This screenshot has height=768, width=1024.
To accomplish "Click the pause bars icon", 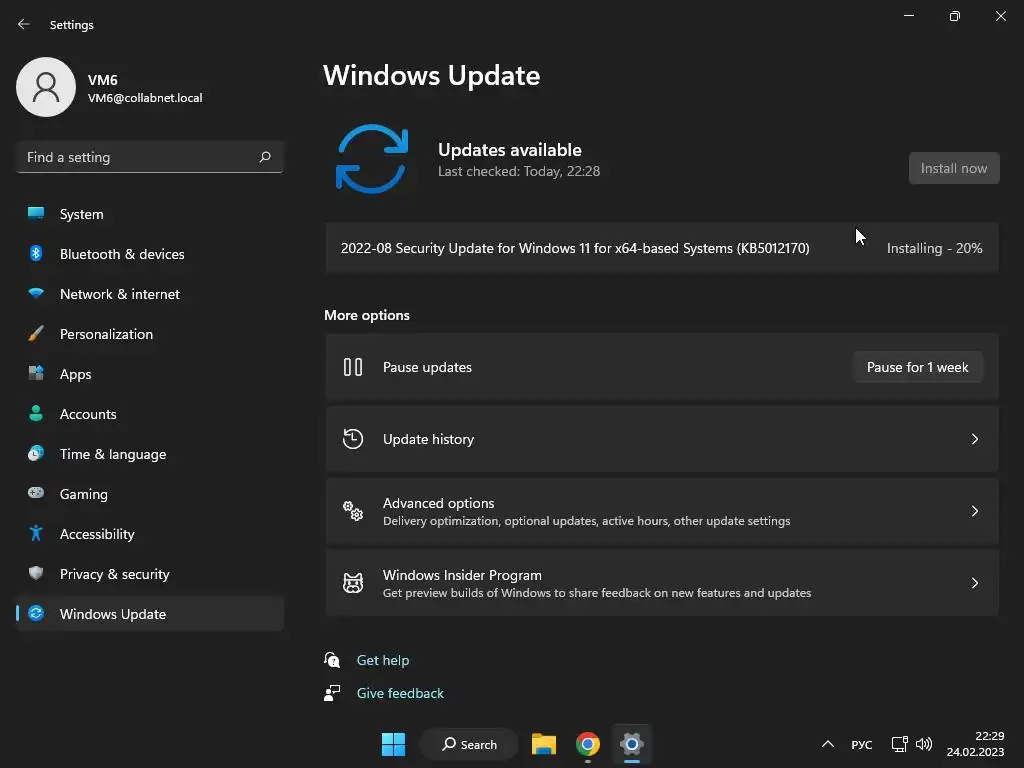I will point(353,367).
